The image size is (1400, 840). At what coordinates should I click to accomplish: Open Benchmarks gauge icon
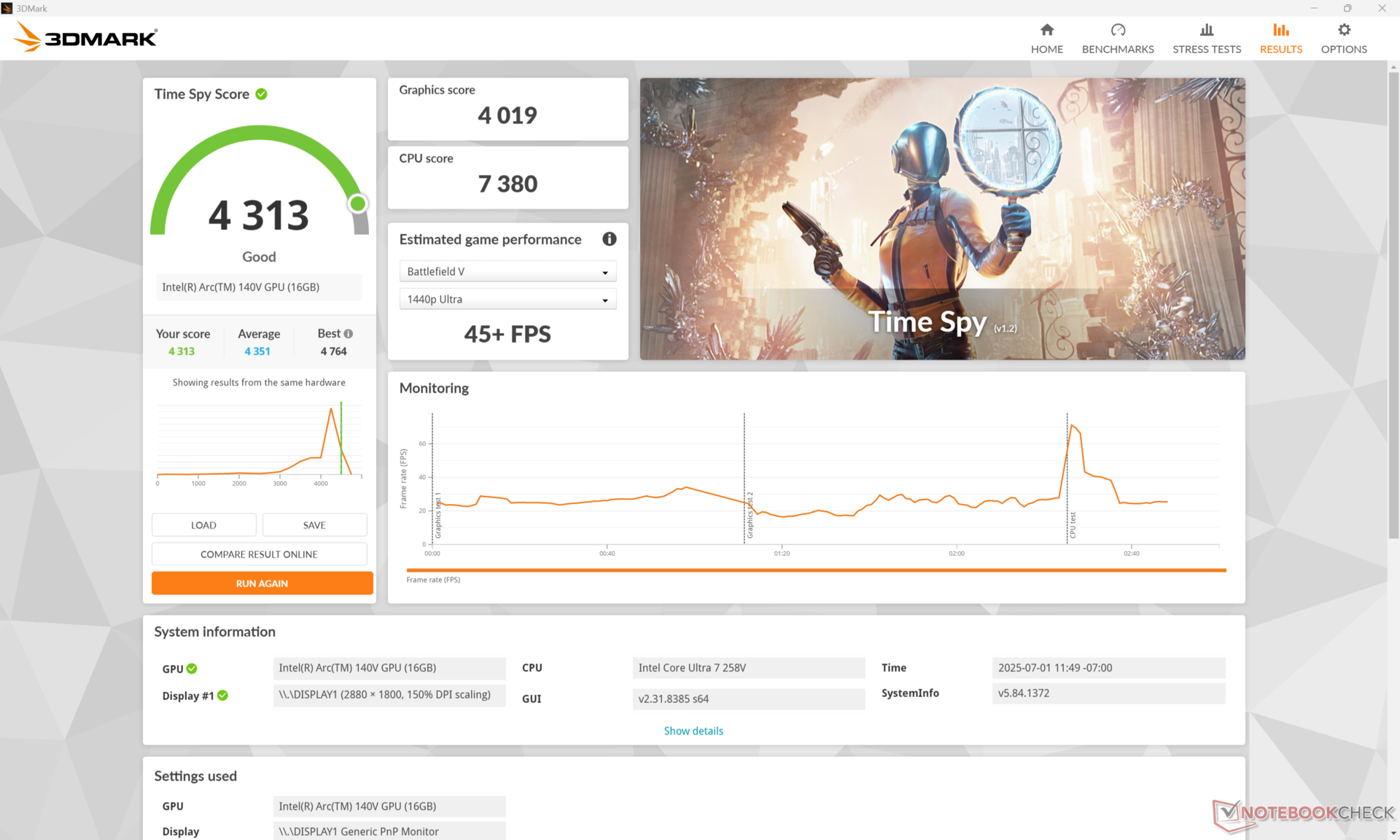[x=1117, y=30]
